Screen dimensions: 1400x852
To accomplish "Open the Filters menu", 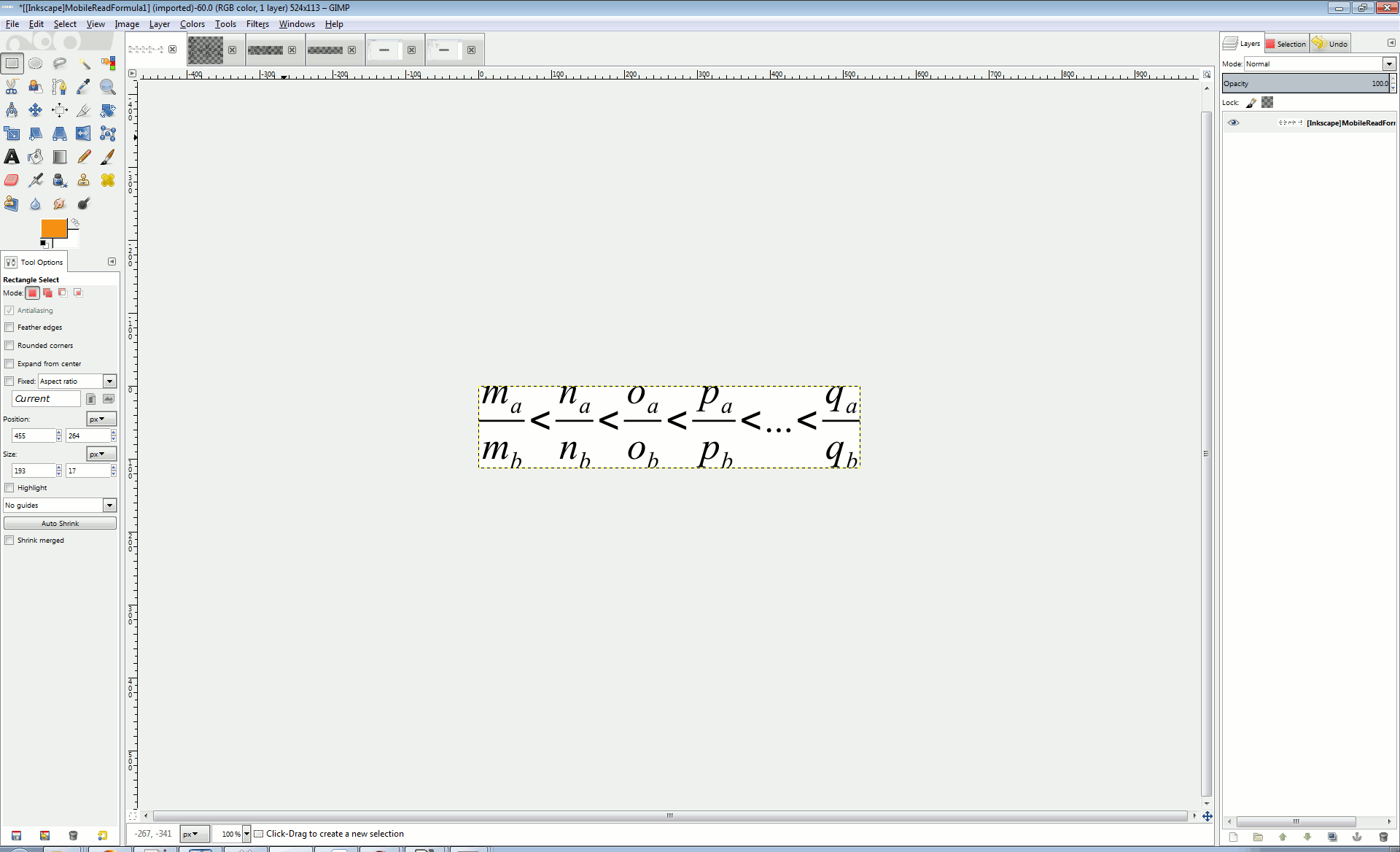I will pos(257,24).
